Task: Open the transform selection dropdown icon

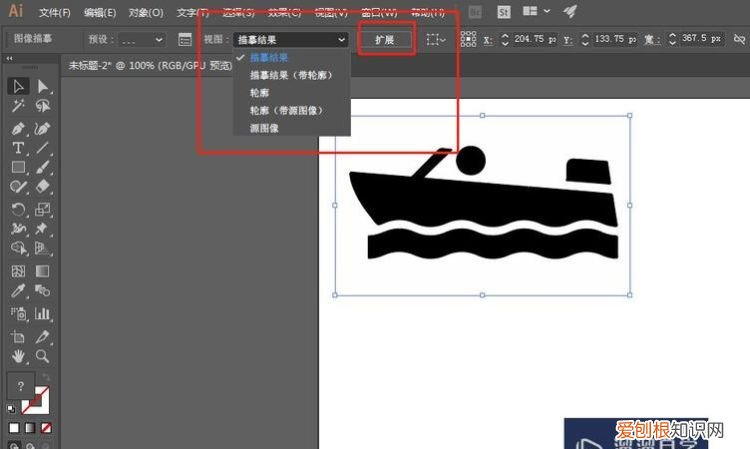Action: pyautogui.click(x=436, y=39)
